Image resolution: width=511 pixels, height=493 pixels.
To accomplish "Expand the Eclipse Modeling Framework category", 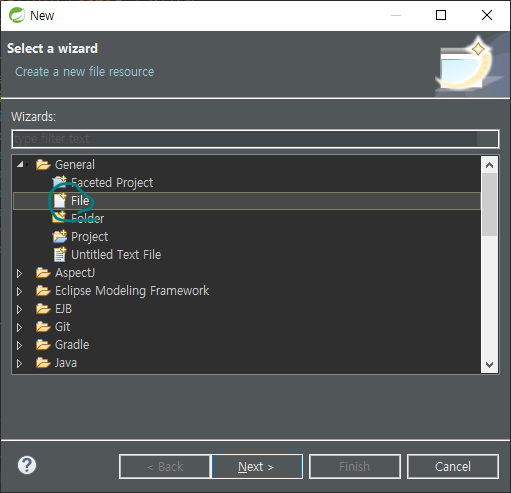I will point(19,291).
